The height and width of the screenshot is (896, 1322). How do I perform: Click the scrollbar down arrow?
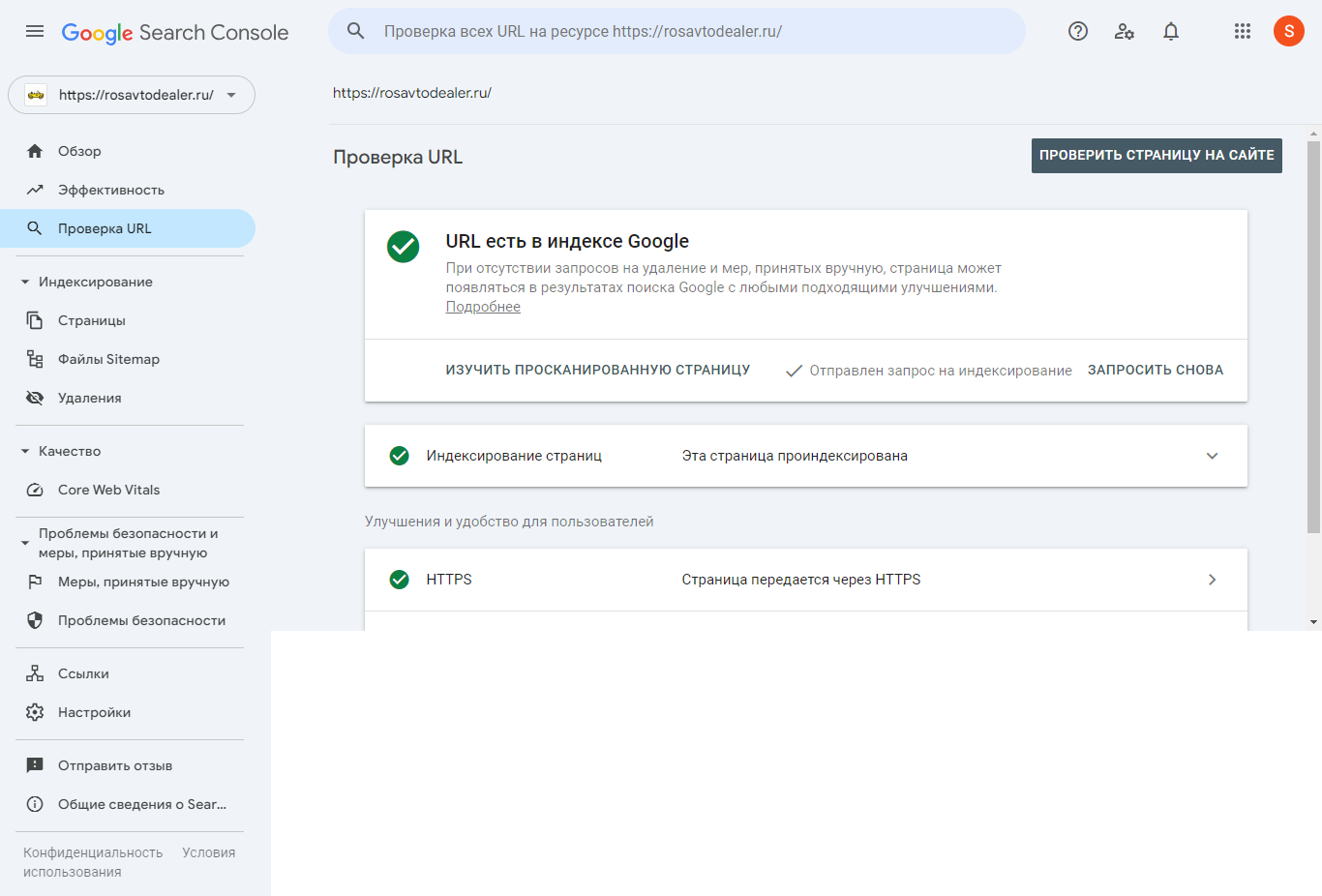[1313, 622]
